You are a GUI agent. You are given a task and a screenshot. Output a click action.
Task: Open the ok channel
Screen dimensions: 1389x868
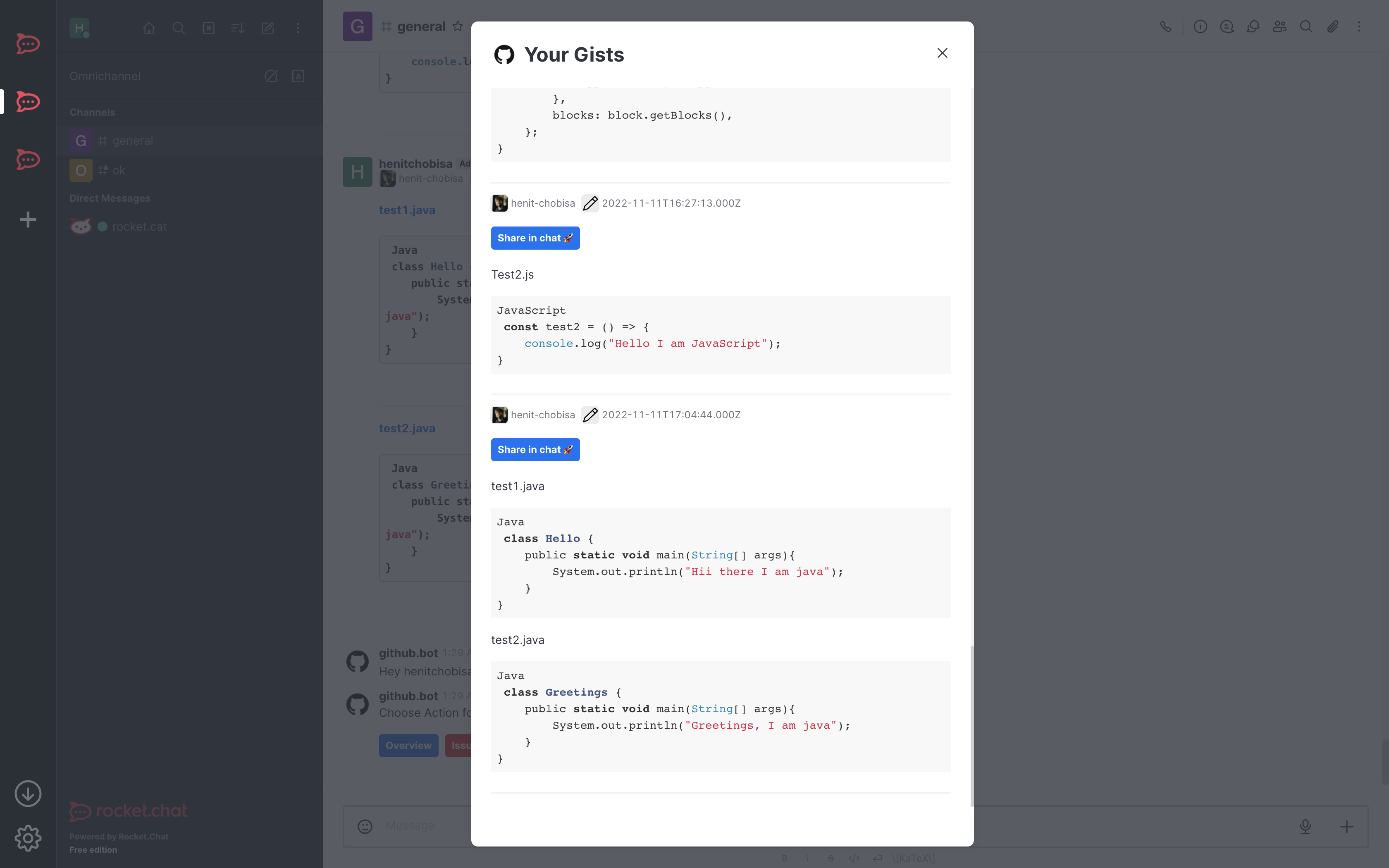pyautogui.click(x=118, y=170)
